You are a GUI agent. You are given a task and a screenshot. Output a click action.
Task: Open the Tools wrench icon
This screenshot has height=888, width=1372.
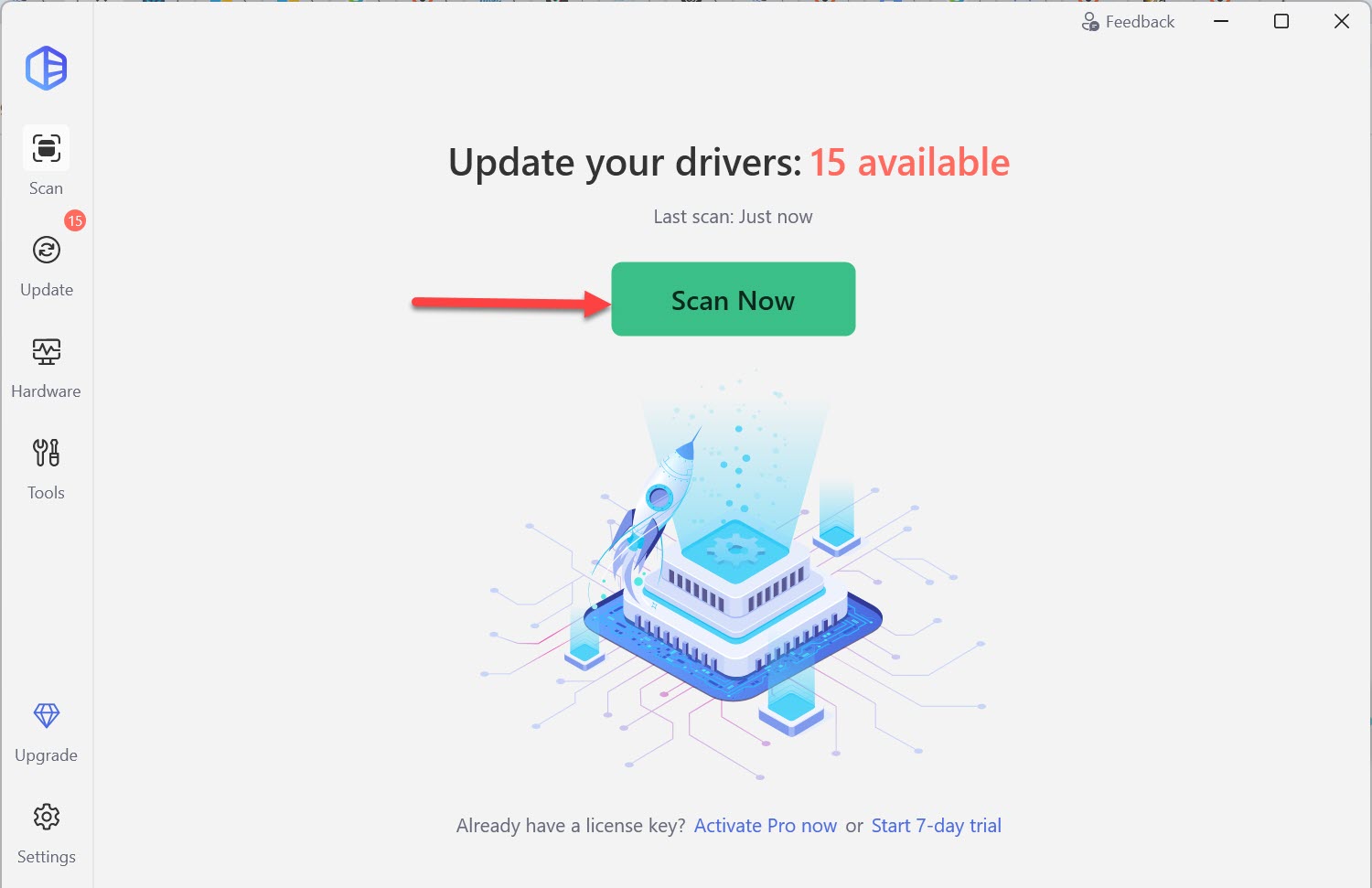click(47, 453)
